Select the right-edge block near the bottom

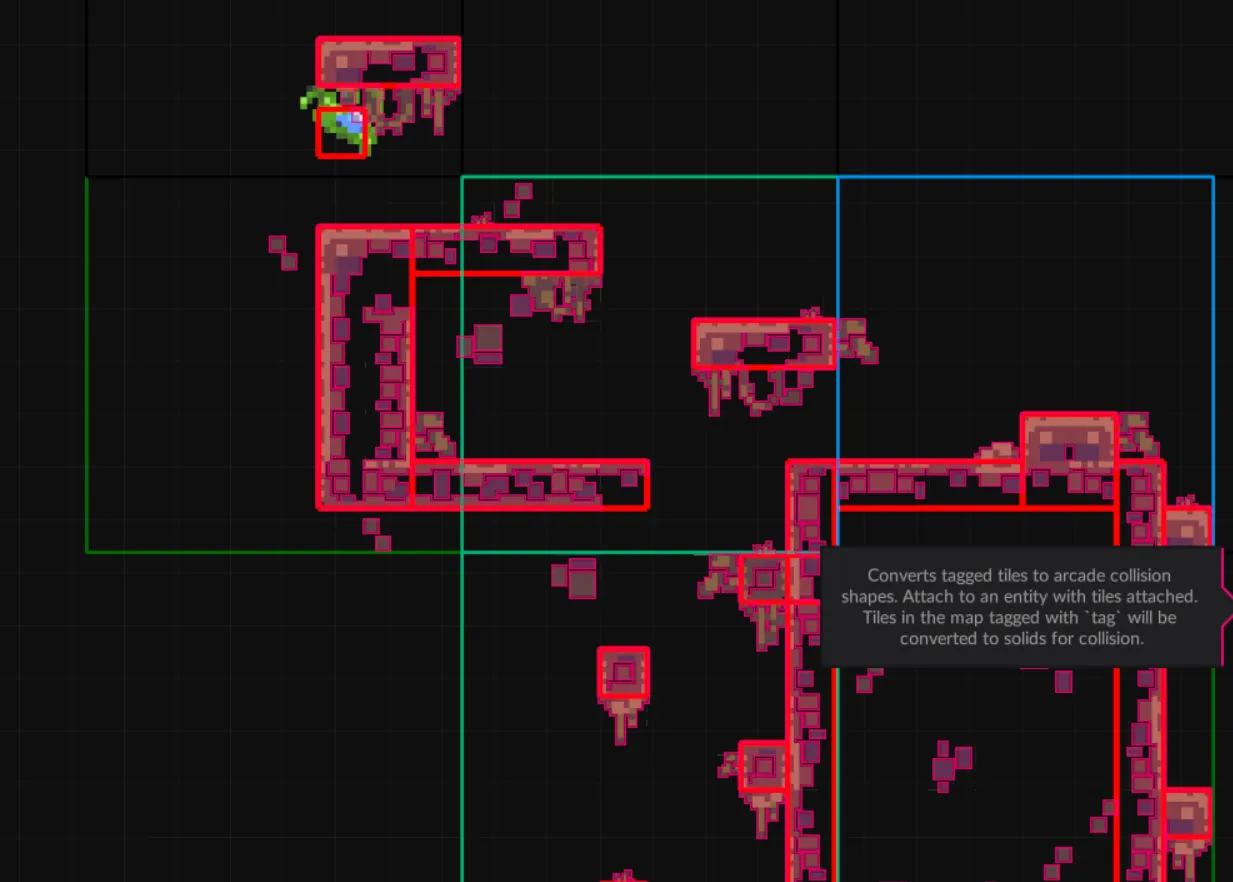click(1187, 813)
